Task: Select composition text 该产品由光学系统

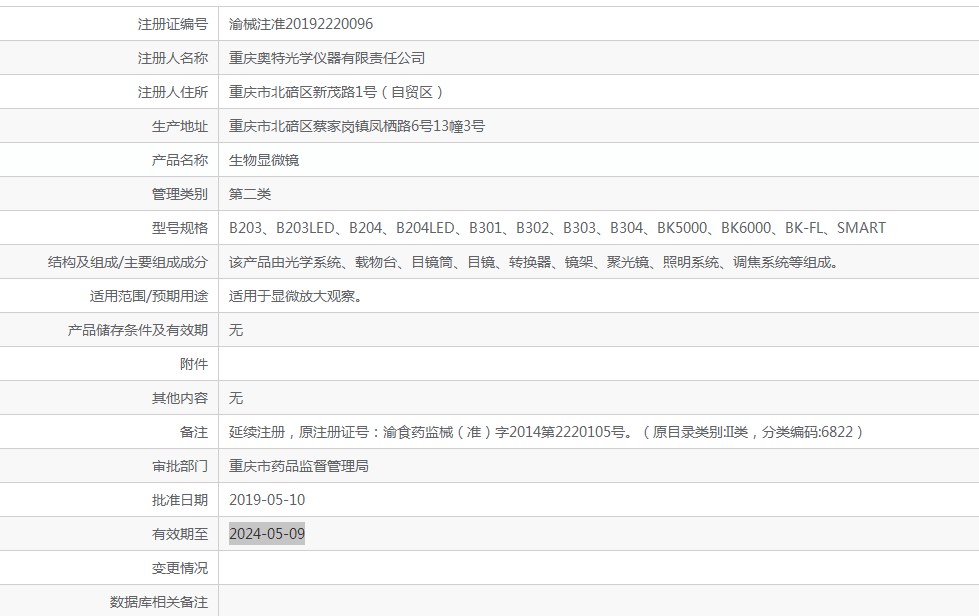Action: pos(285,262)
